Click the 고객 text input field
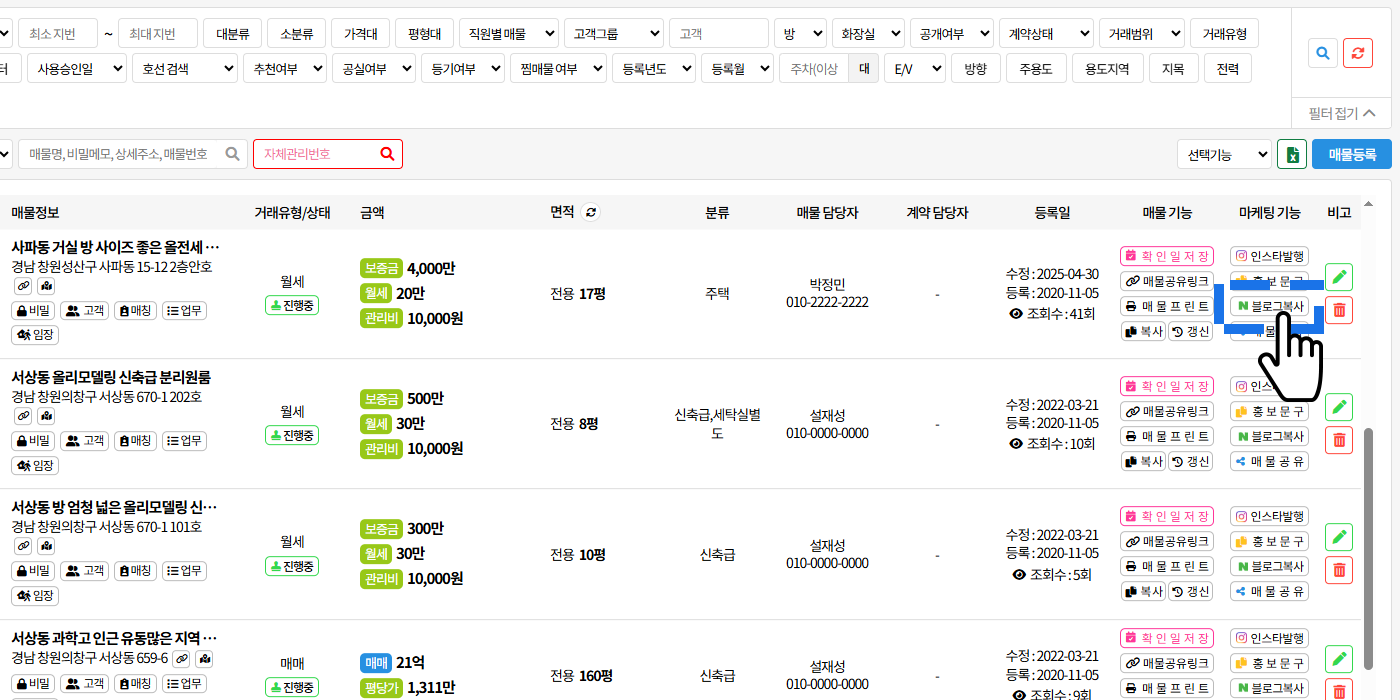This screenshot has width=1400, height=700. pyautogui.click(x=718, y=33)
